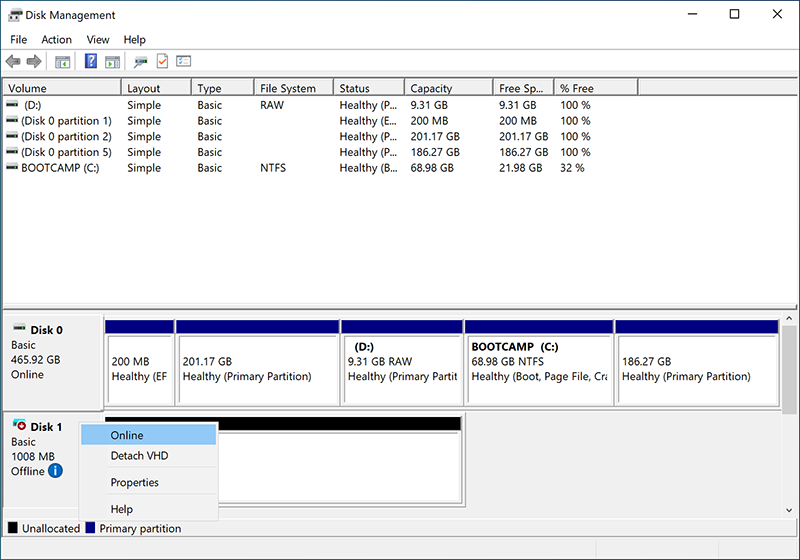Screen dimensions: 800x560
Task: Click the Rescan Disks toolbar icon
Action: point(141,62)
